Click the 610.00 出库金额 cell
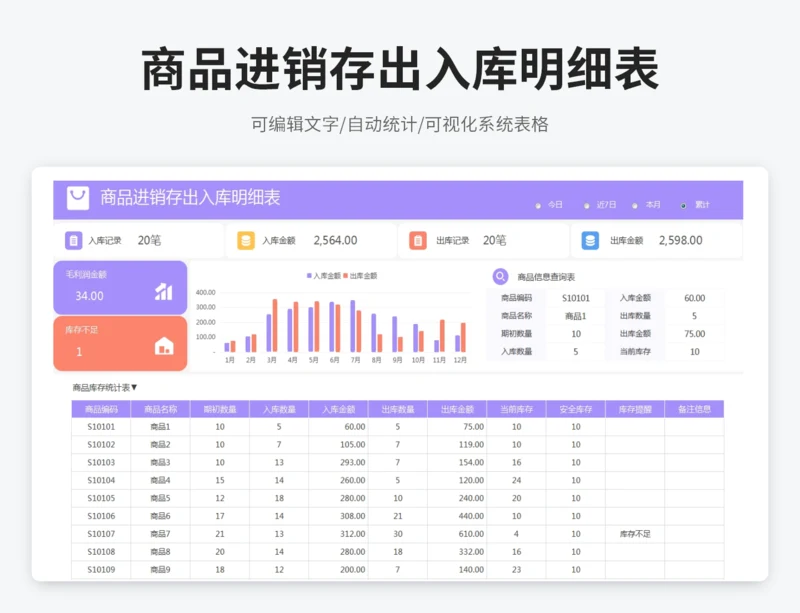 pos(457,534)
